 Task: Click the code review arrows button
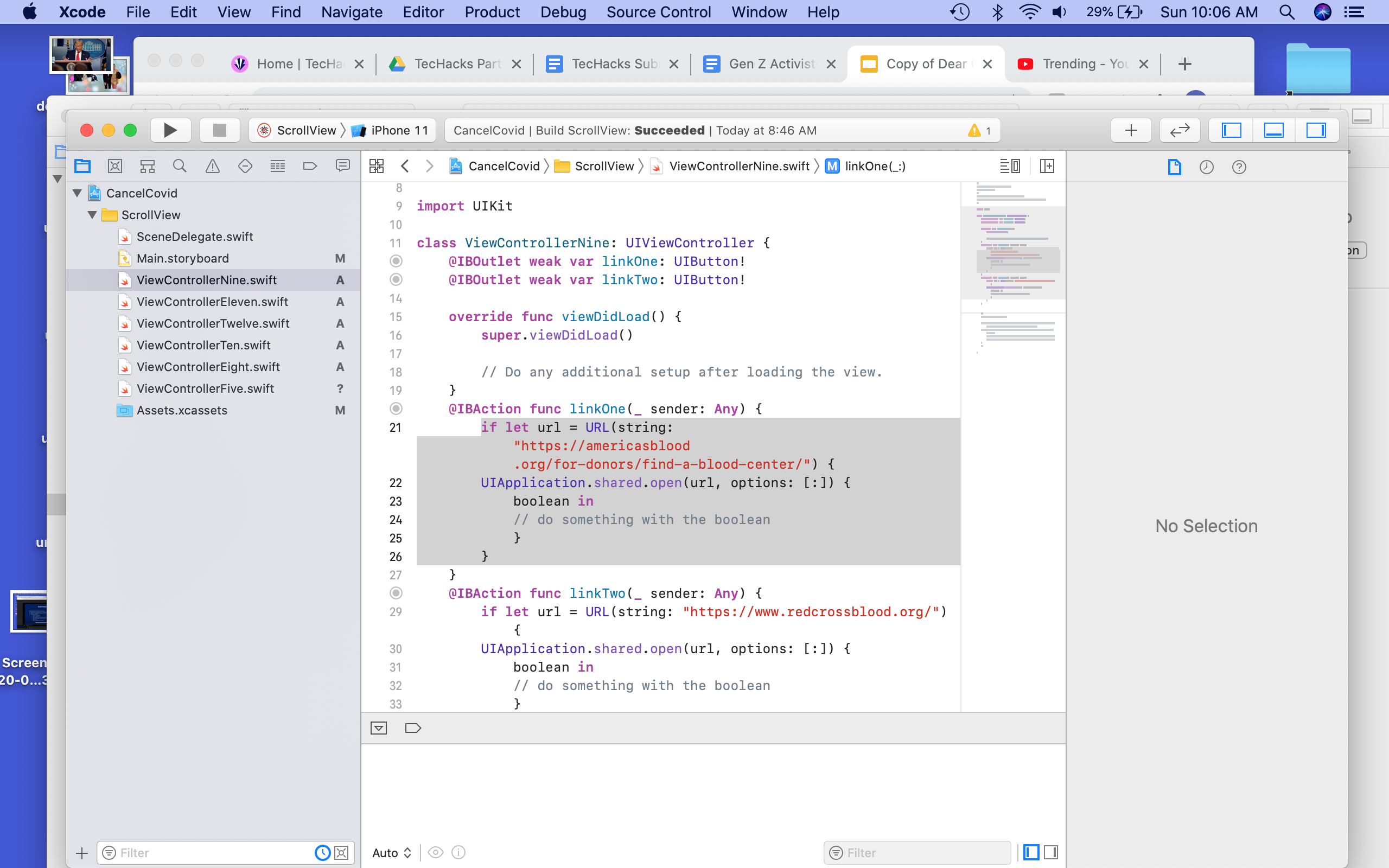click(x=1180, y=130)
